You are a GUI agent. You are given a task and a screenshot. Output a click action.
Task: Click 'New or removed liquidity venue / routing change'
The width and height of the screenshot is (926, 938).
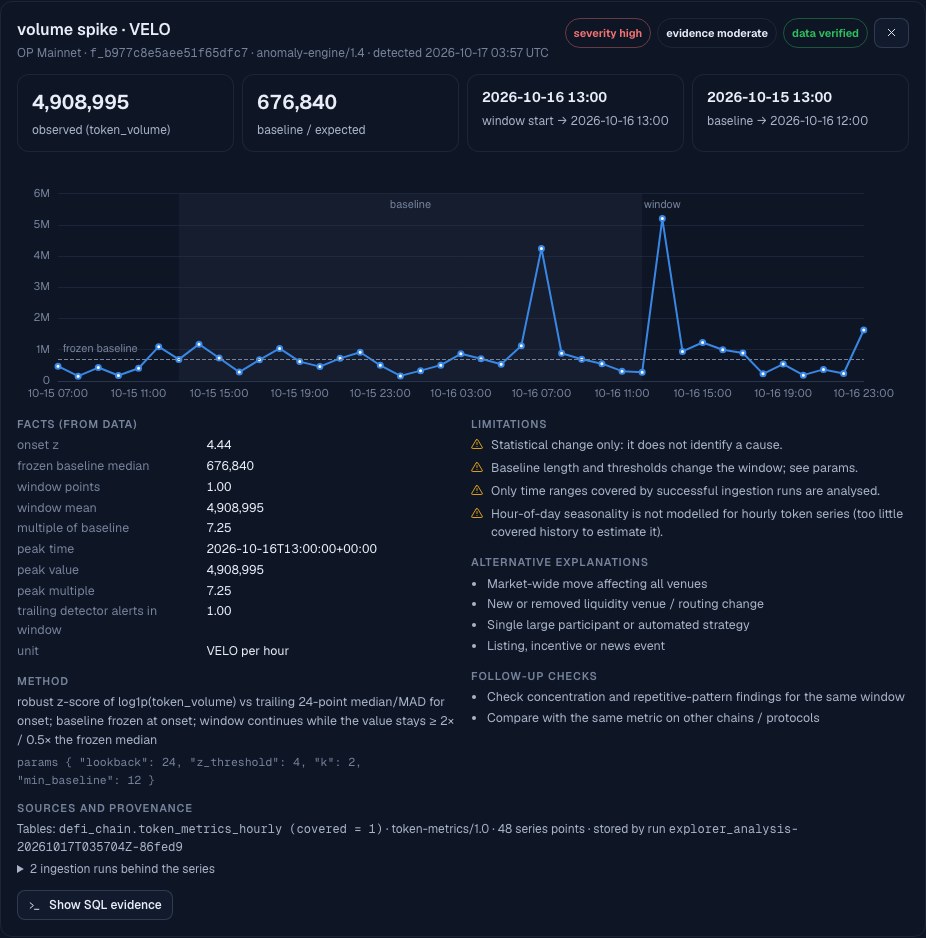625,604
